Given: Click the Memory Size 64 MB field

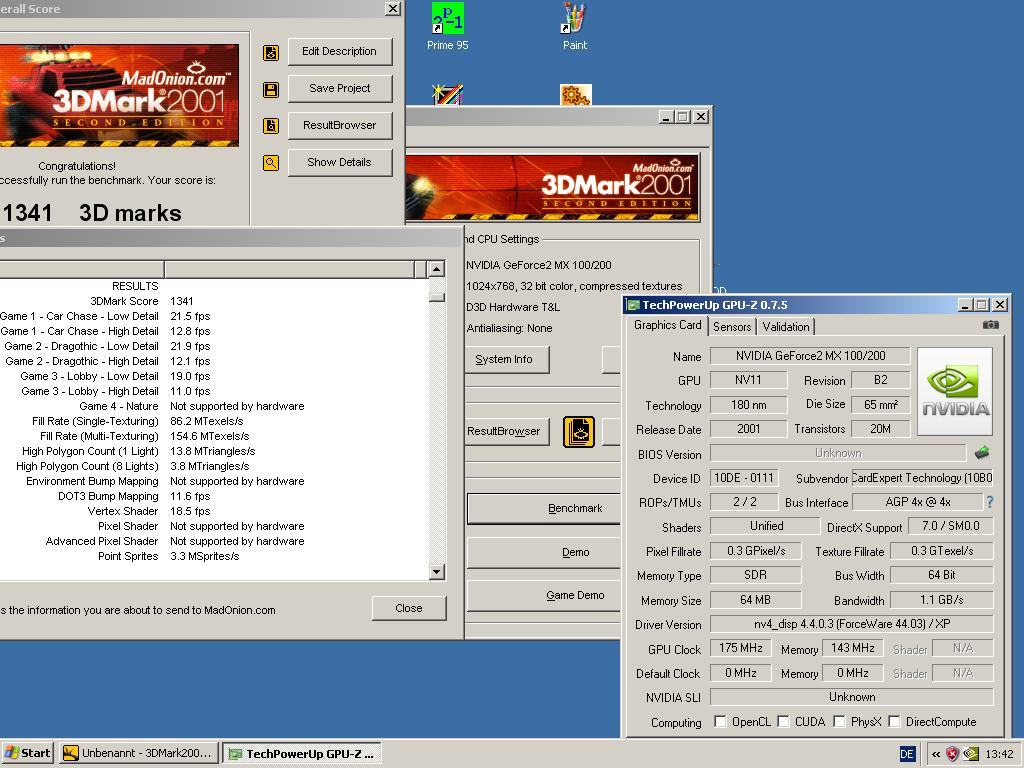Looking at the screenshot, I should pyautogui.click(x=756, y=600).
